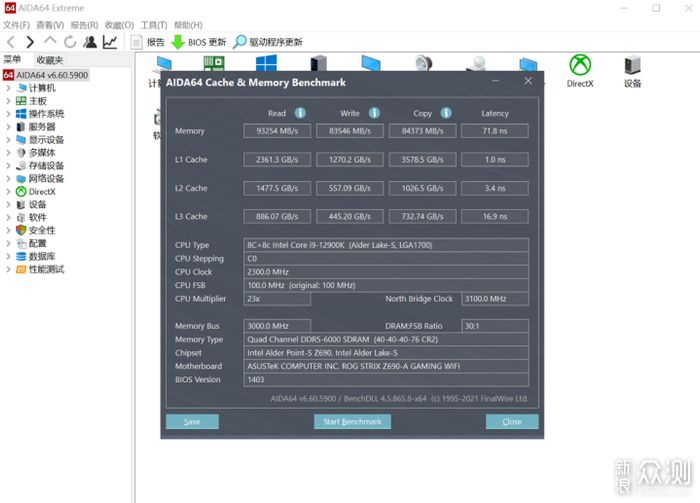700x503 pixels.
Task: Switch to the 菜单 tab
Action: (x=12, y=59)
